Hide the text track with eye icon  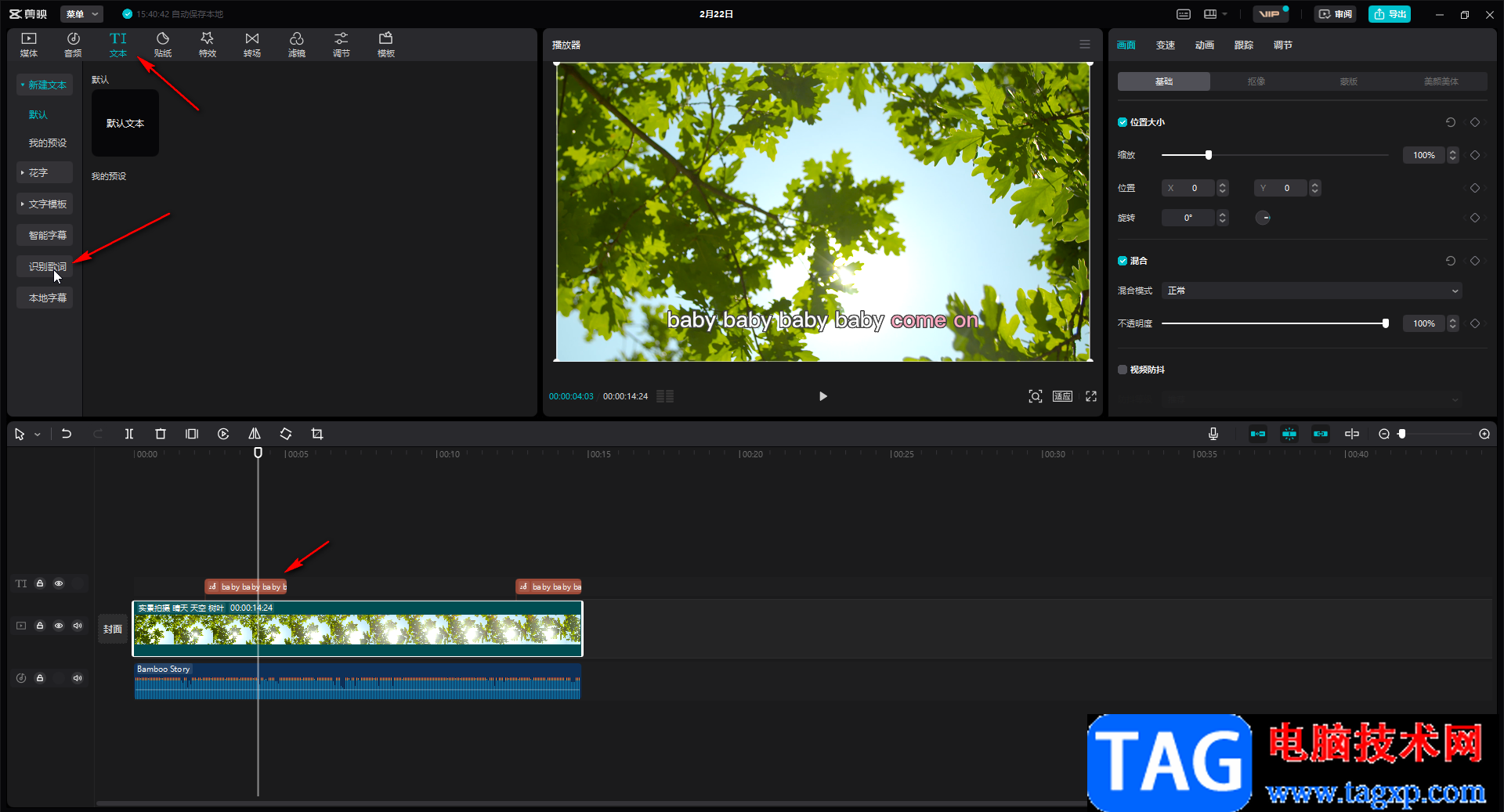(59, 583)
